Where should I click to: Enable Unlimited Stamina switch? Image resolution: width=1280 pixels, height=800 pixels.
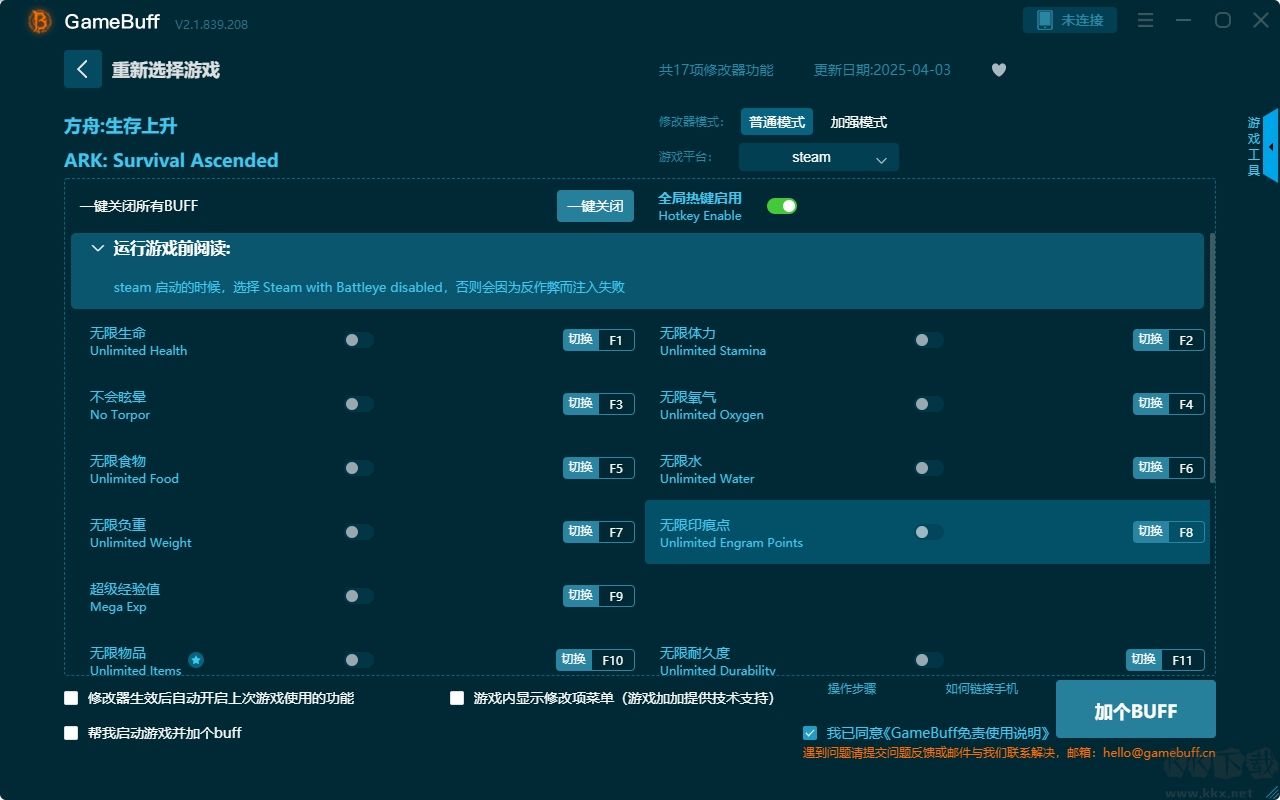tap(929, 340)
